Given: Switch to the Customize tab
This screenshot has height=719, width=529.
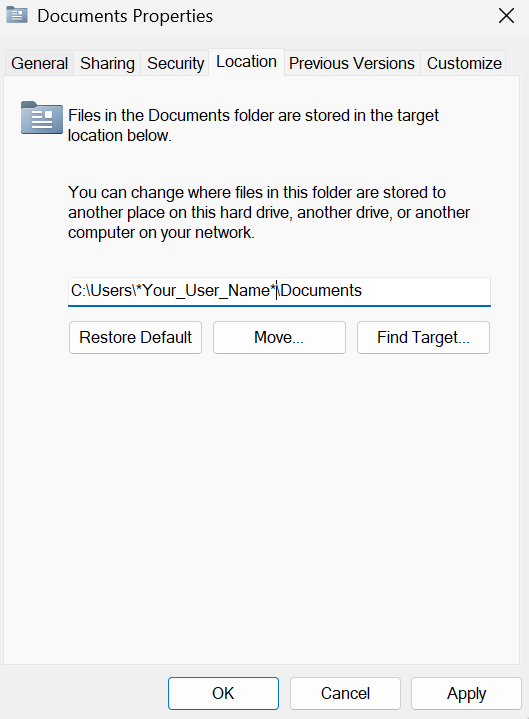Looking at the screenshot, I should pos(464,63).
